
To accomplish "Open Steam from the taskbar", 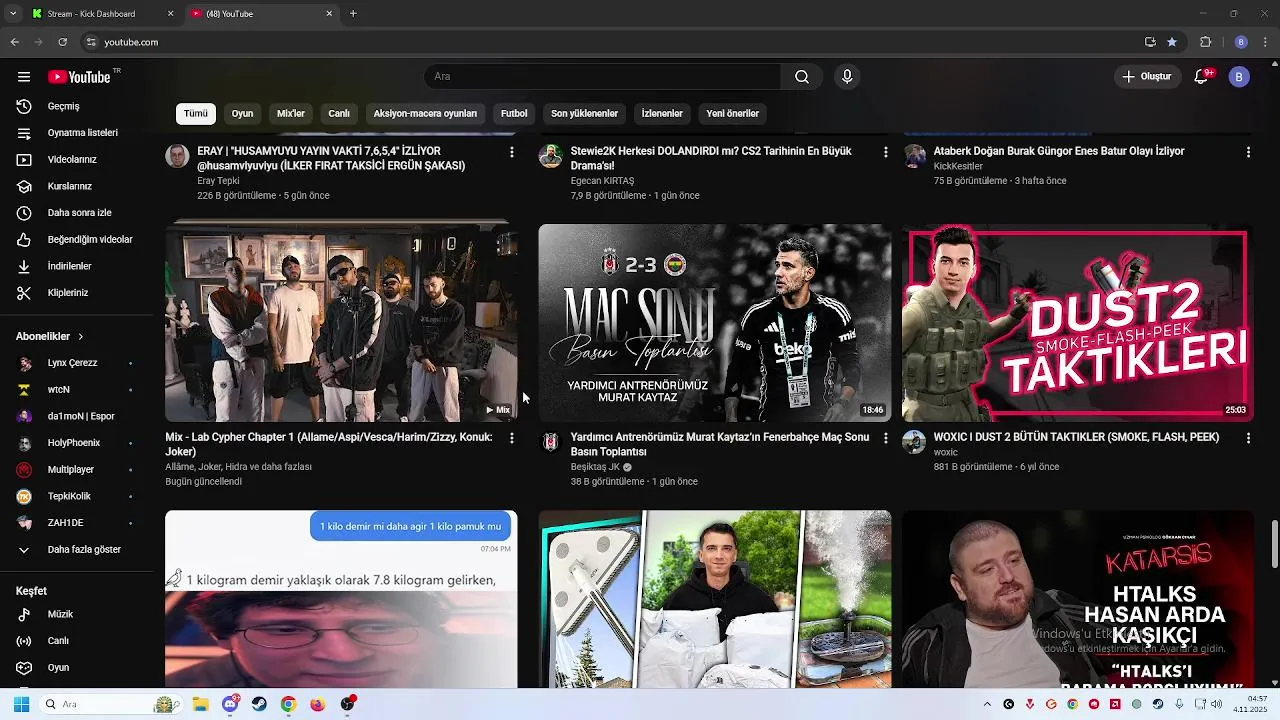I will pos(259,704).
